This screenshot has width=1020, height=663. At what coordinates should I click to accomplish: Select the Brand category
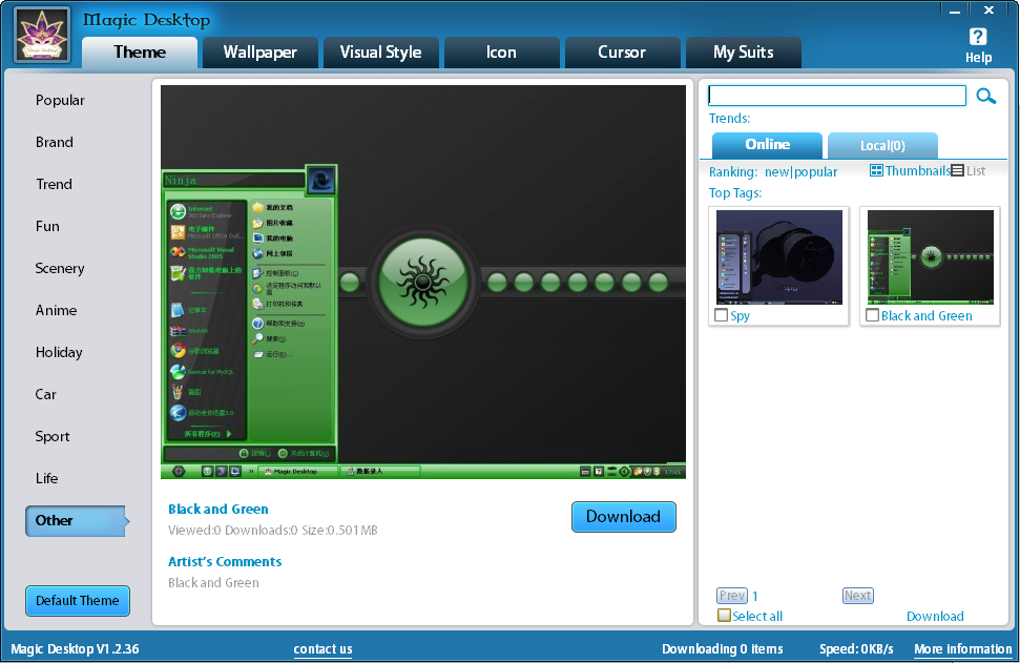(54, 142)
